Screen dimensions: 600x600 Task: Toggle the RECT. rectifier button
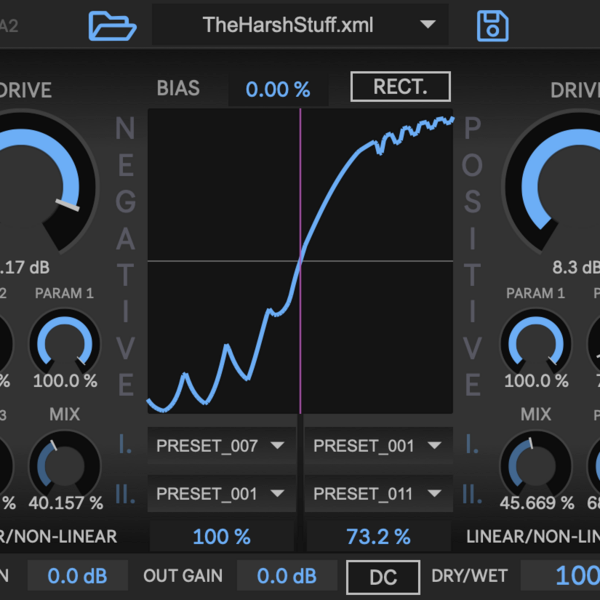[x=400, y=87]
